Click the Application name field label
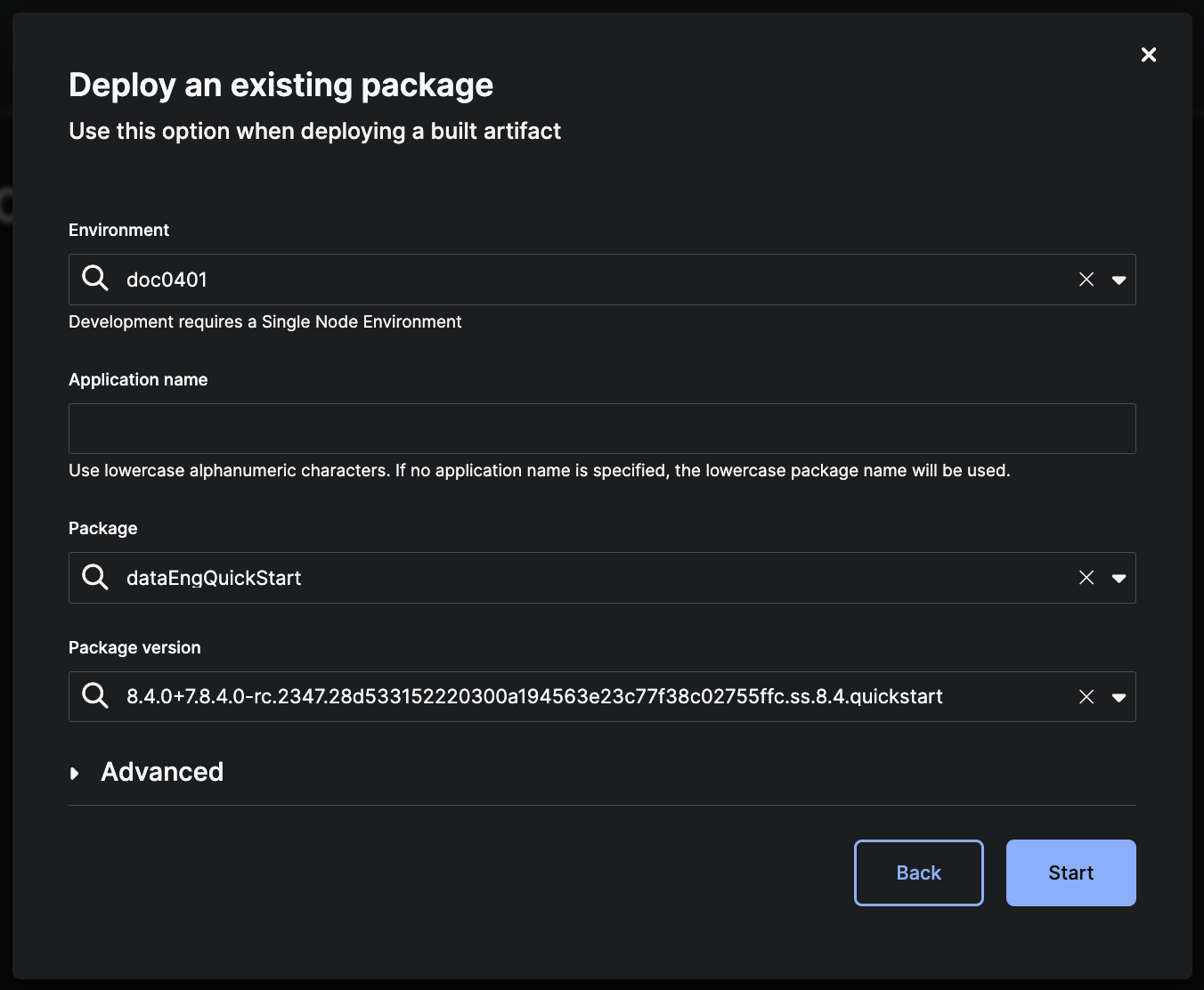The width and height of the screenshot is (1204, 990). (138, 379)
